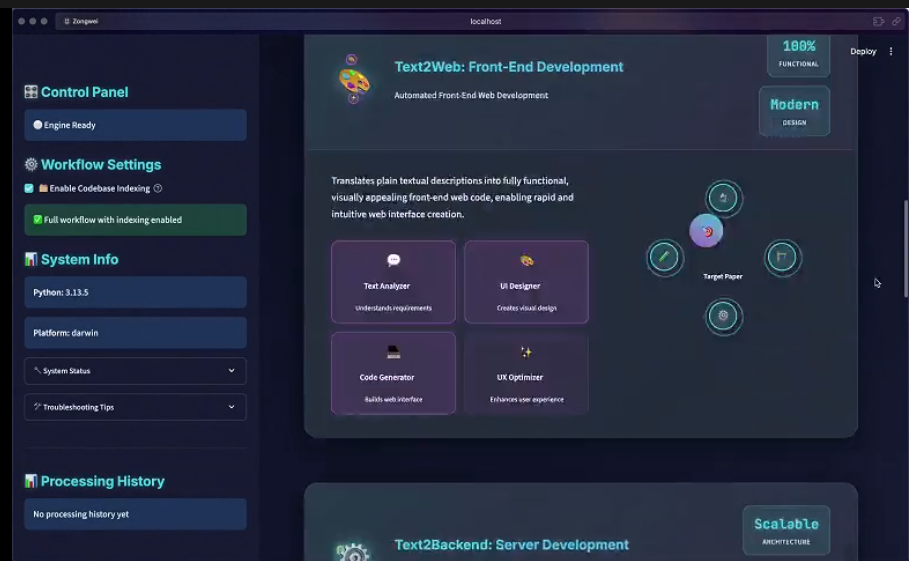Click the Engine Ready status box
909x561 pixels.
[x=135, y=125]
